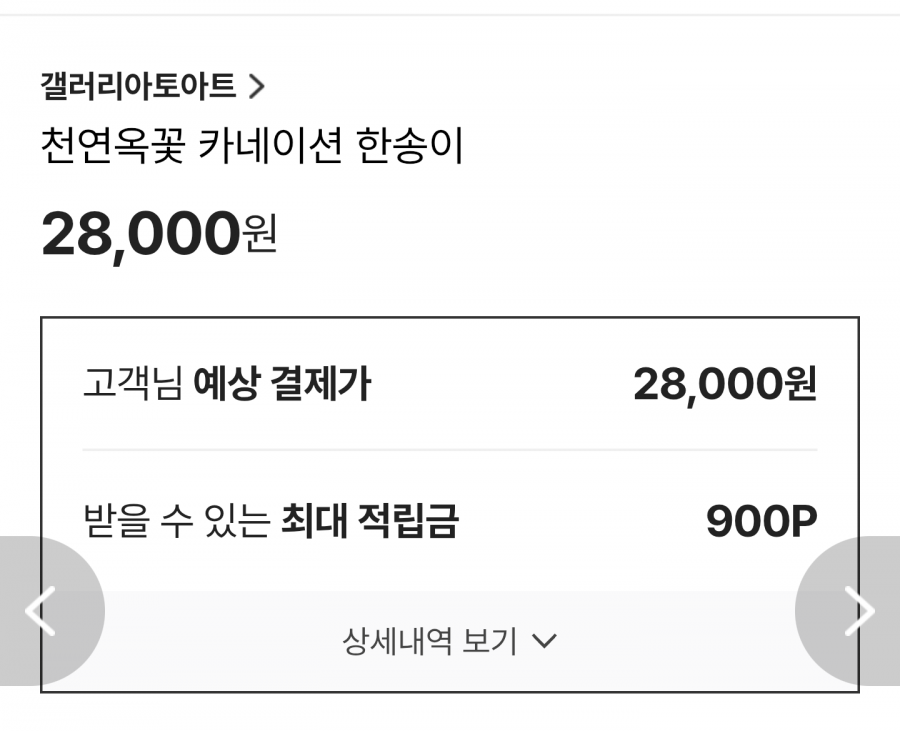
Task: Click the chevron beside 갤러리아토아트
Action: 256,87
